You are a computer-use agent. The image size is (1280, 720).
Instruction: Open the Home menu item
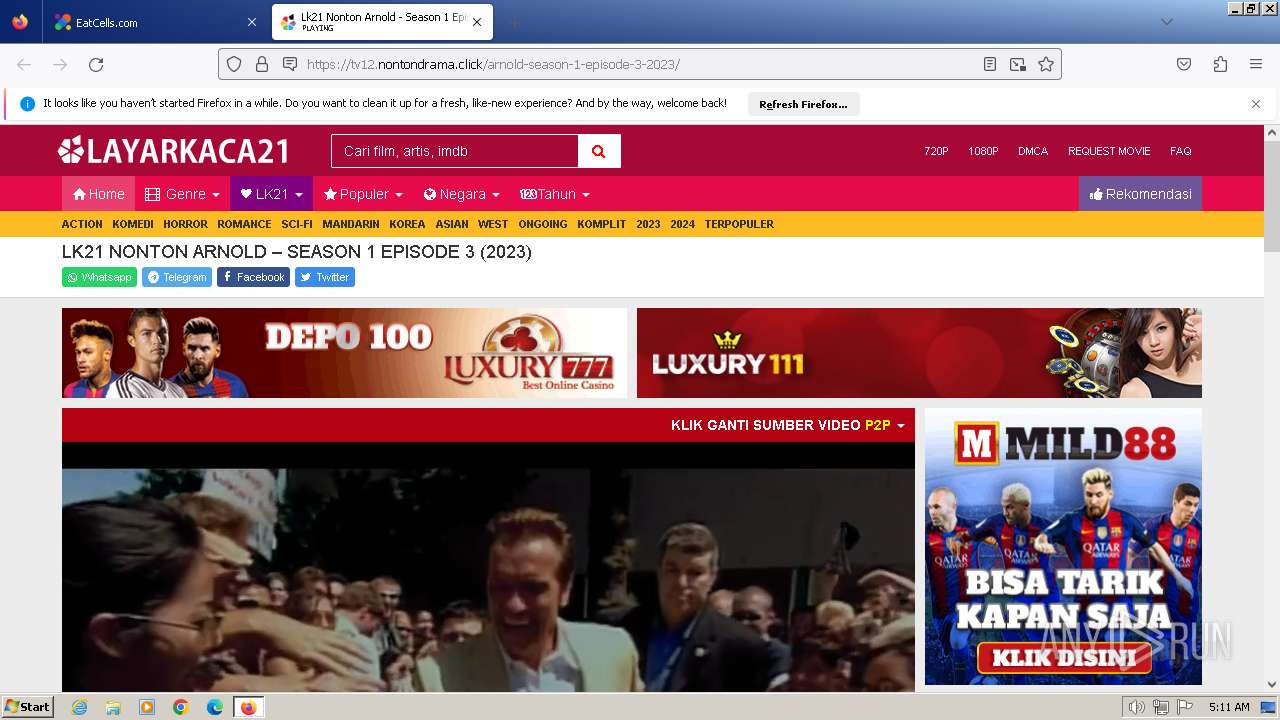coord(98,194)
